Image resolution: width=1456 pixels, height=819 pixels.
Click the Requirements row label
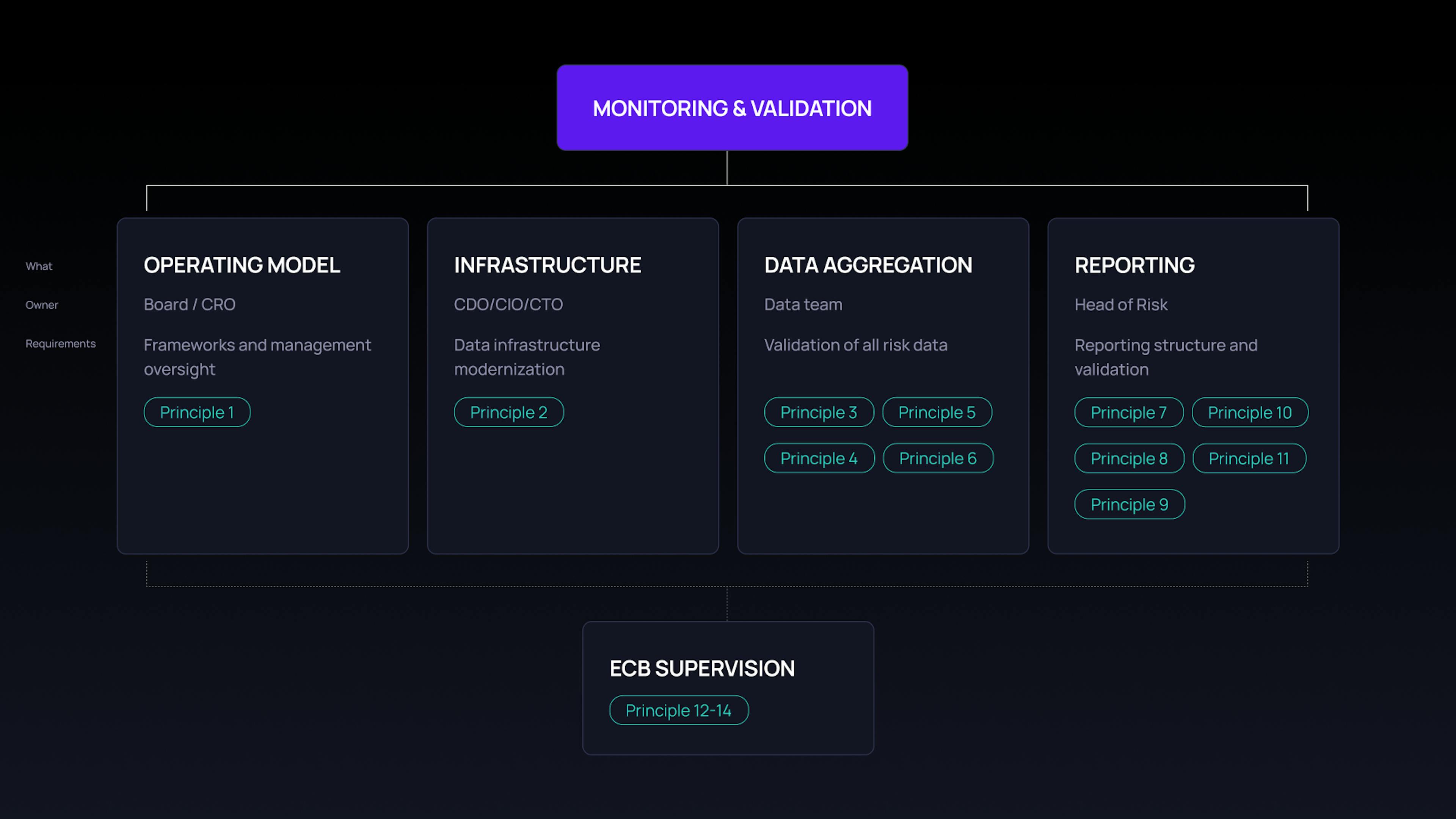click(x=61, y=344)
